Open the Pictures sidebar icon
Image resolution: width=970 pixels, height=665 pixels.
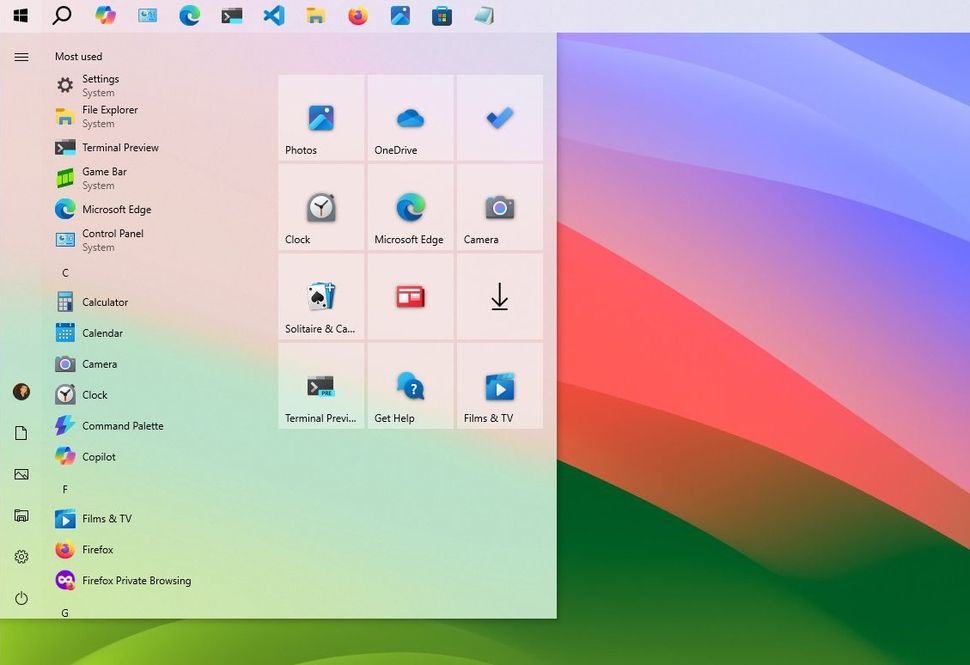21,474
